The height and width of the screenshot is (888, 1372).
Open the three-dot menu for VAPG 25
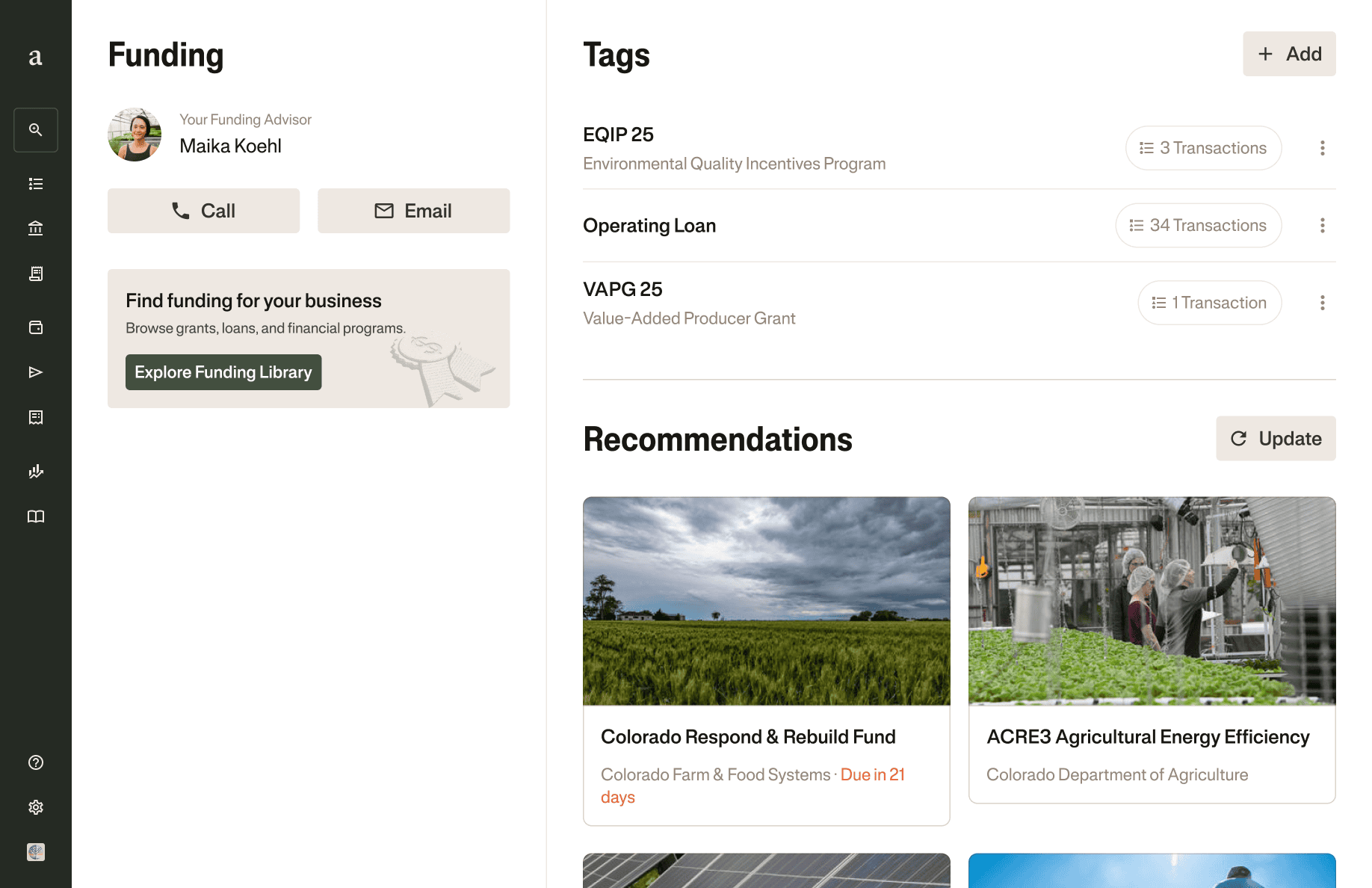[1322, 303]
